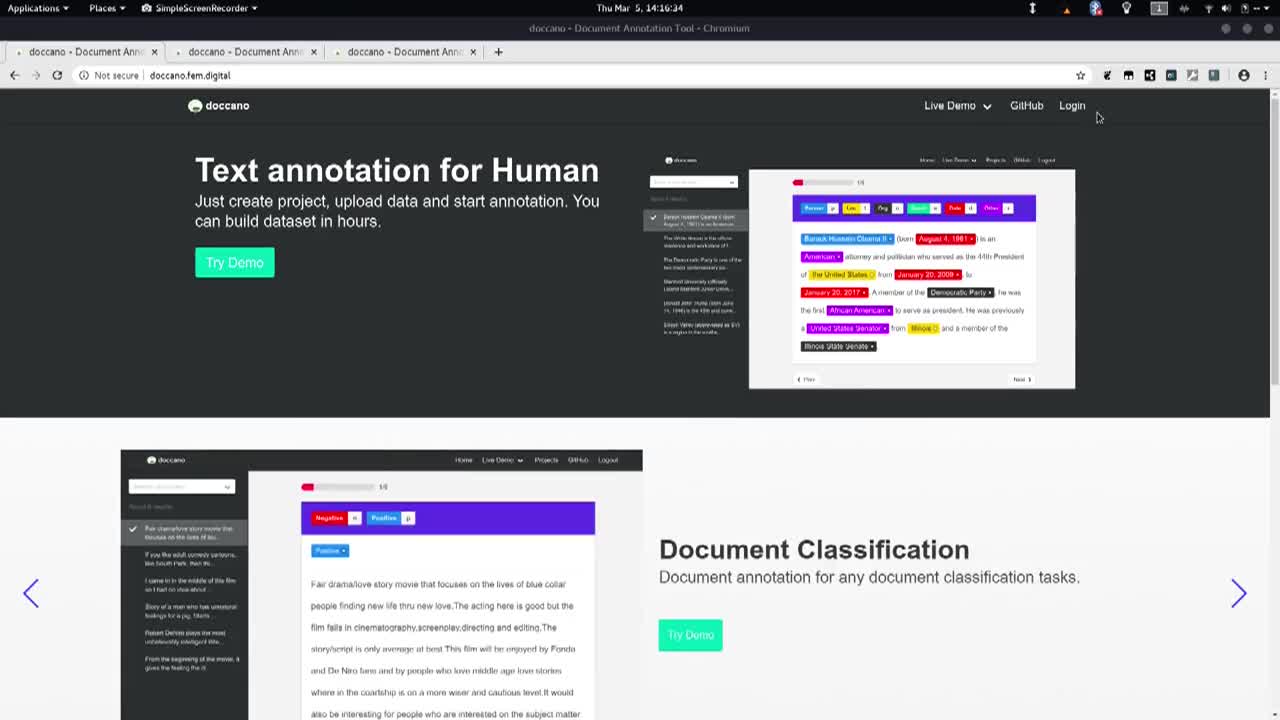Open the volume speaker tray icon
This screenshot has width=1280, height=720.
click(1226, 8)
